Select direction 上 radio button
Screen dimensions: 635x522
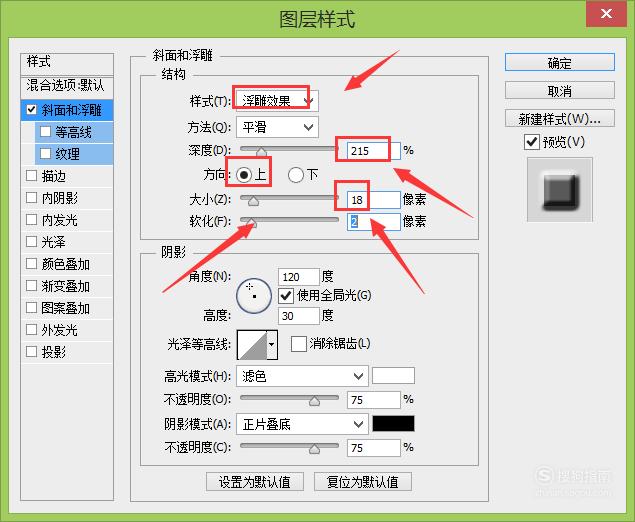244,175
